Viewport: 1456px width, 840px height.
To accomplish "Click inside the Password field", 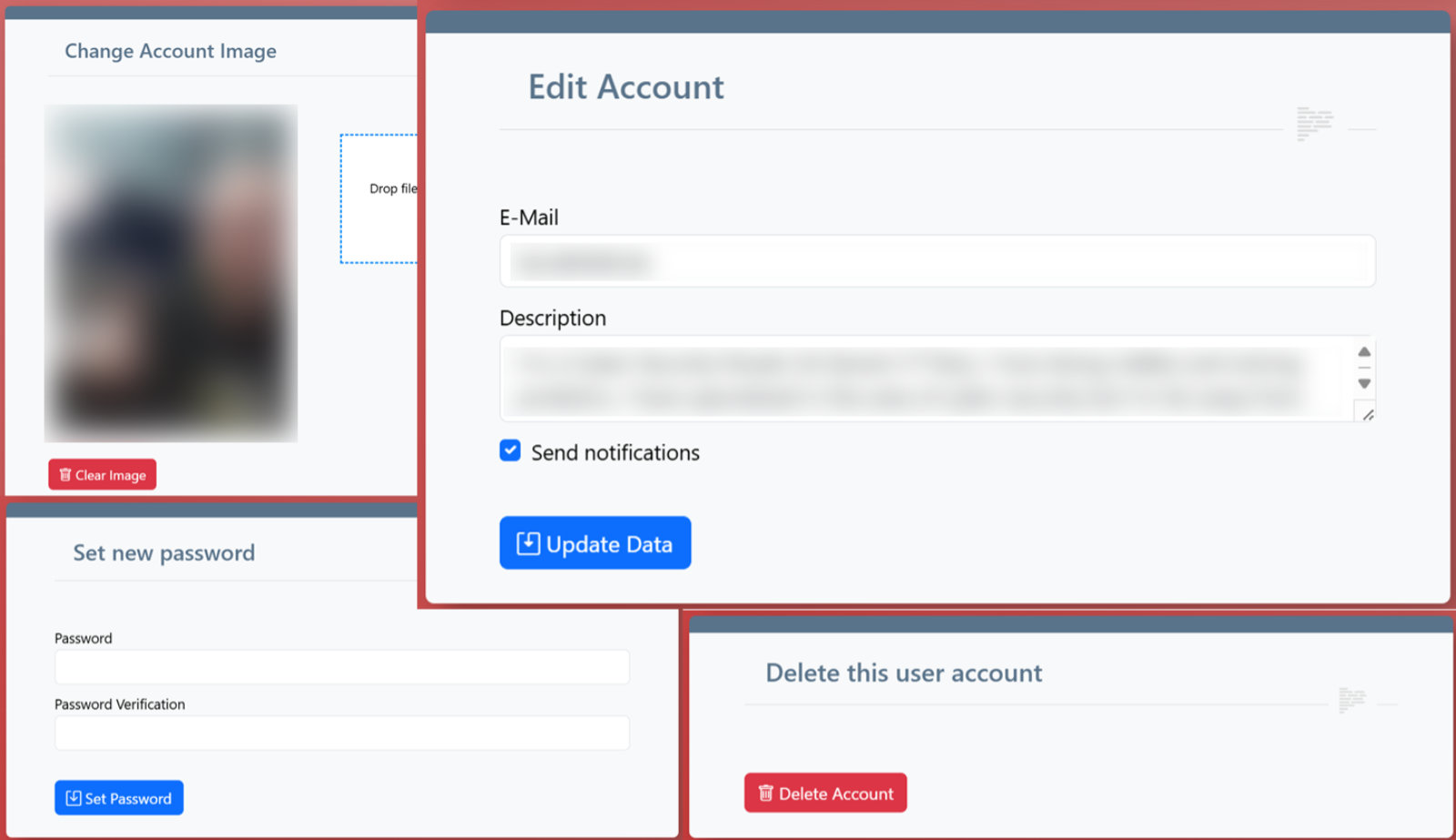I will (x=341, y=666).
